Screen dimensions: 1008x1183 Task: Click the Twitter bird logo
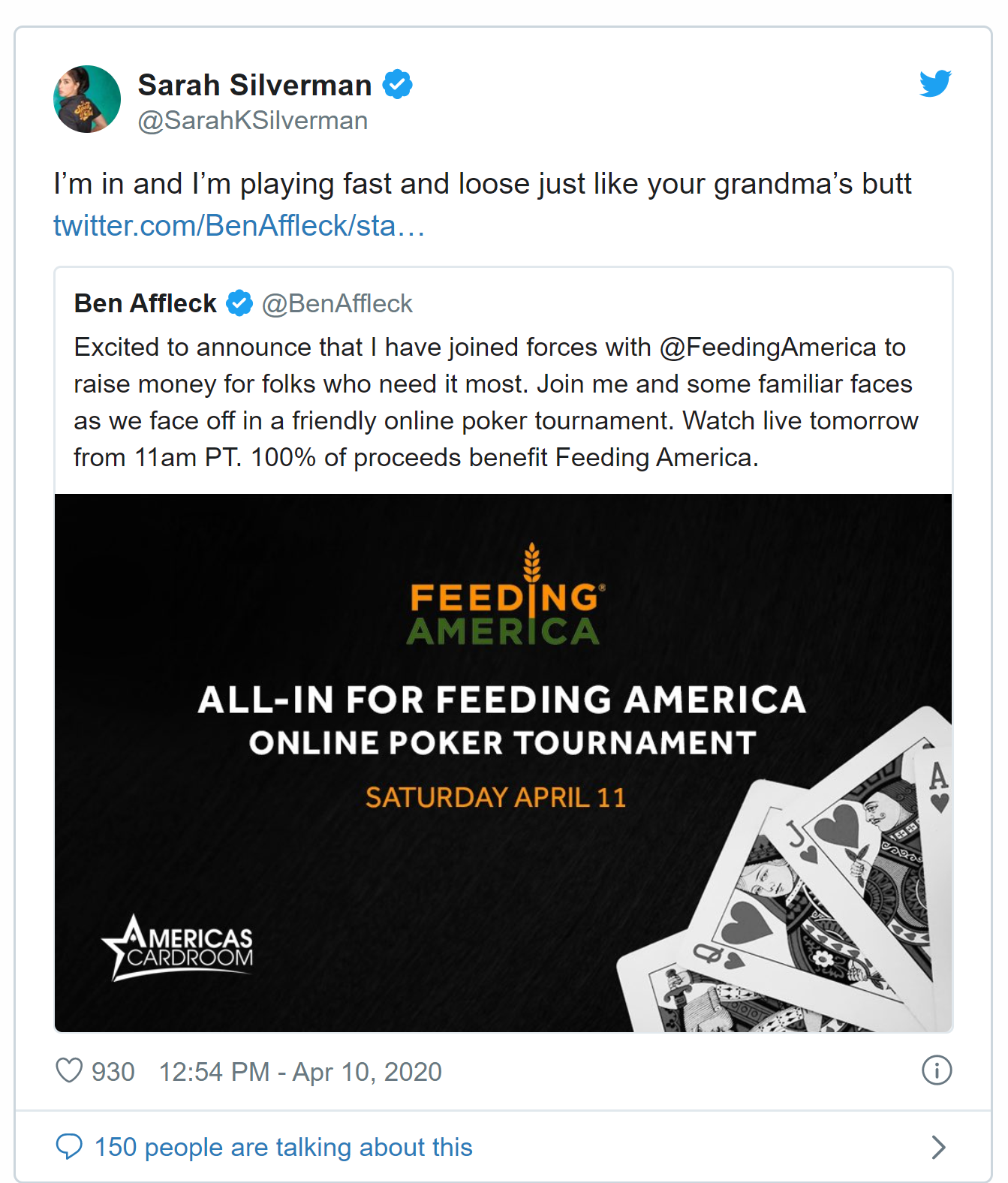[935, 83]
